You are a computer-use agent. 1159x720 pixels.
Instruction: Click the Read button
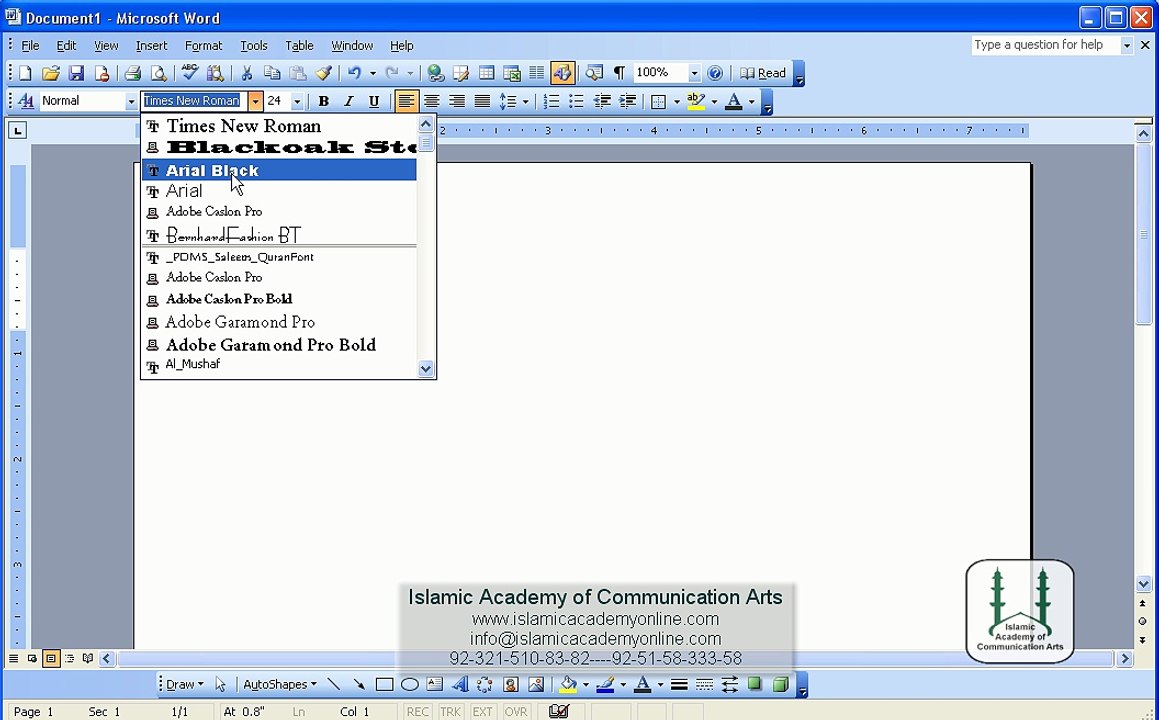tap(763, 73)
